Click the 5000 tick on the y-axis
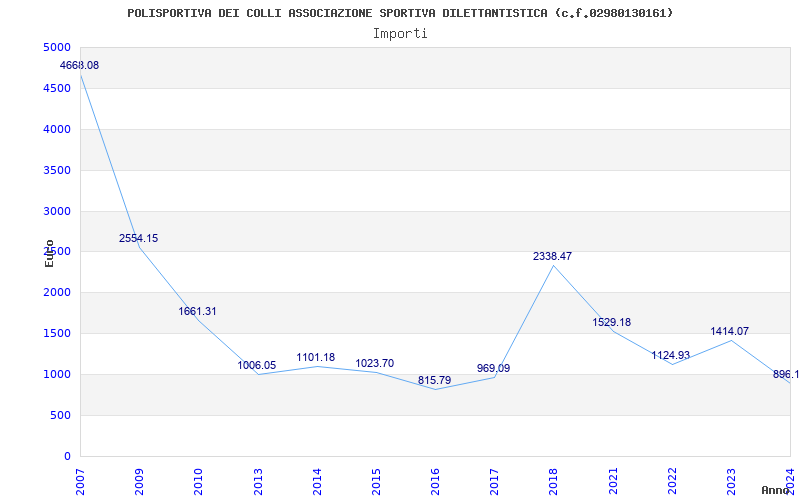The height and width of the screenshot is (500, 800). click(57, 48)
